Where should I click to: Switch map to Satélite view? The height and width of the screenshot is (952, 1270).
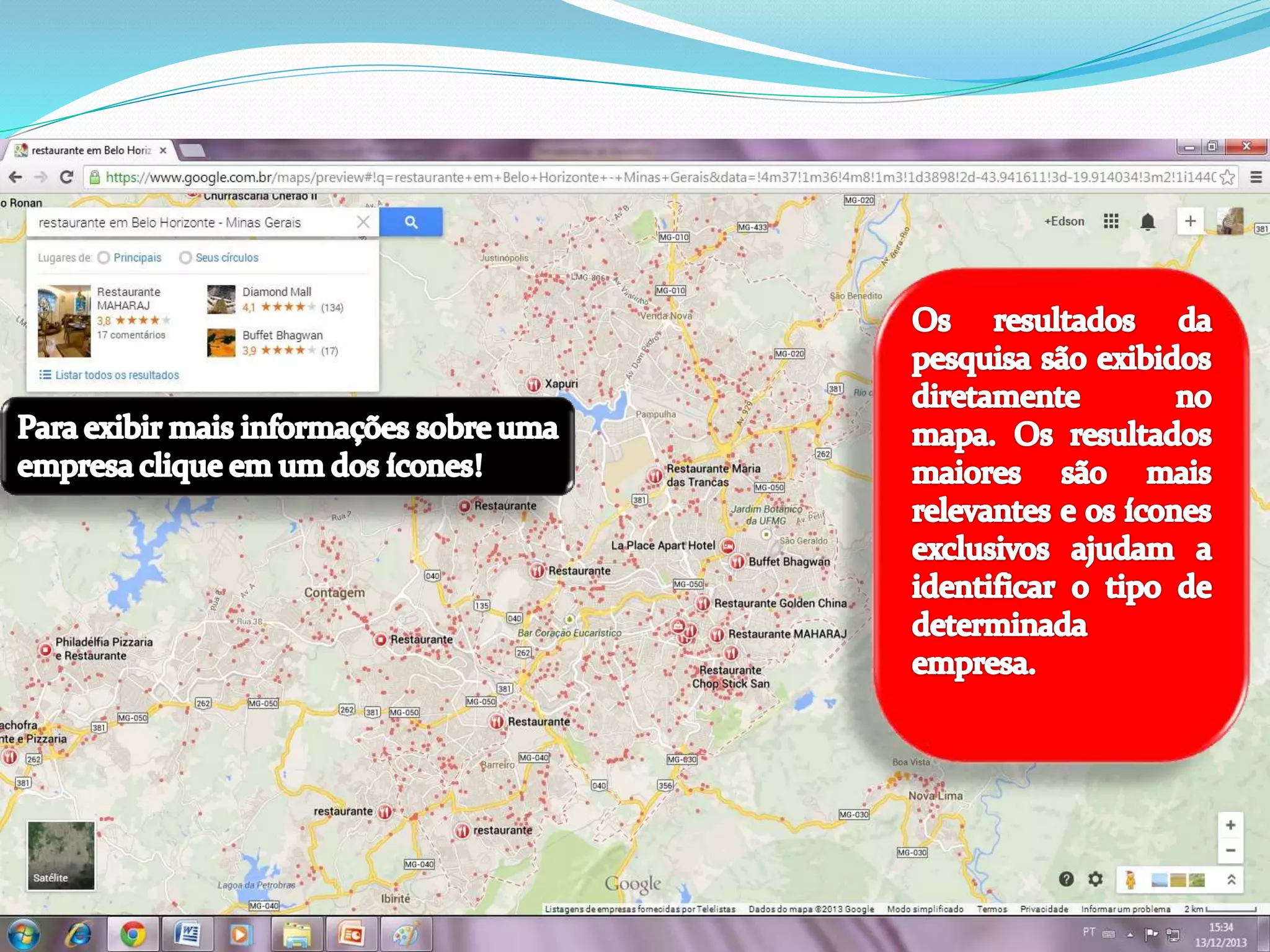pos(61,855)
